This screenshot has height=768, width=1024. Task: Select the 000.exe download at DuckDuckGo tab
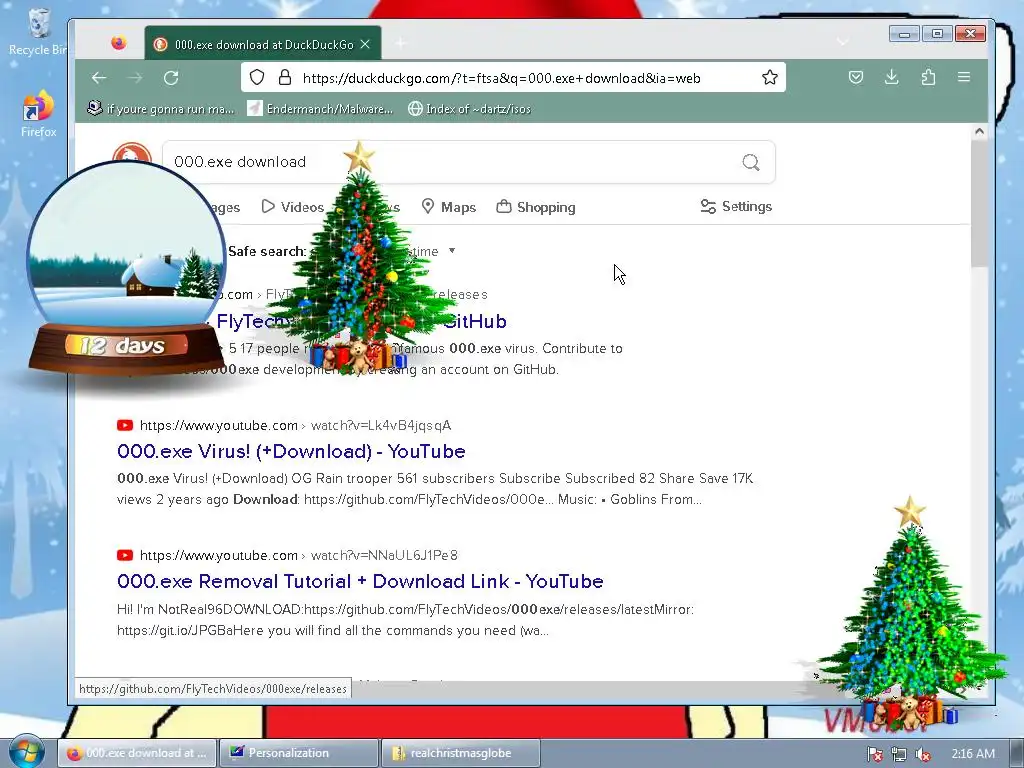click(x=263, y=44)
